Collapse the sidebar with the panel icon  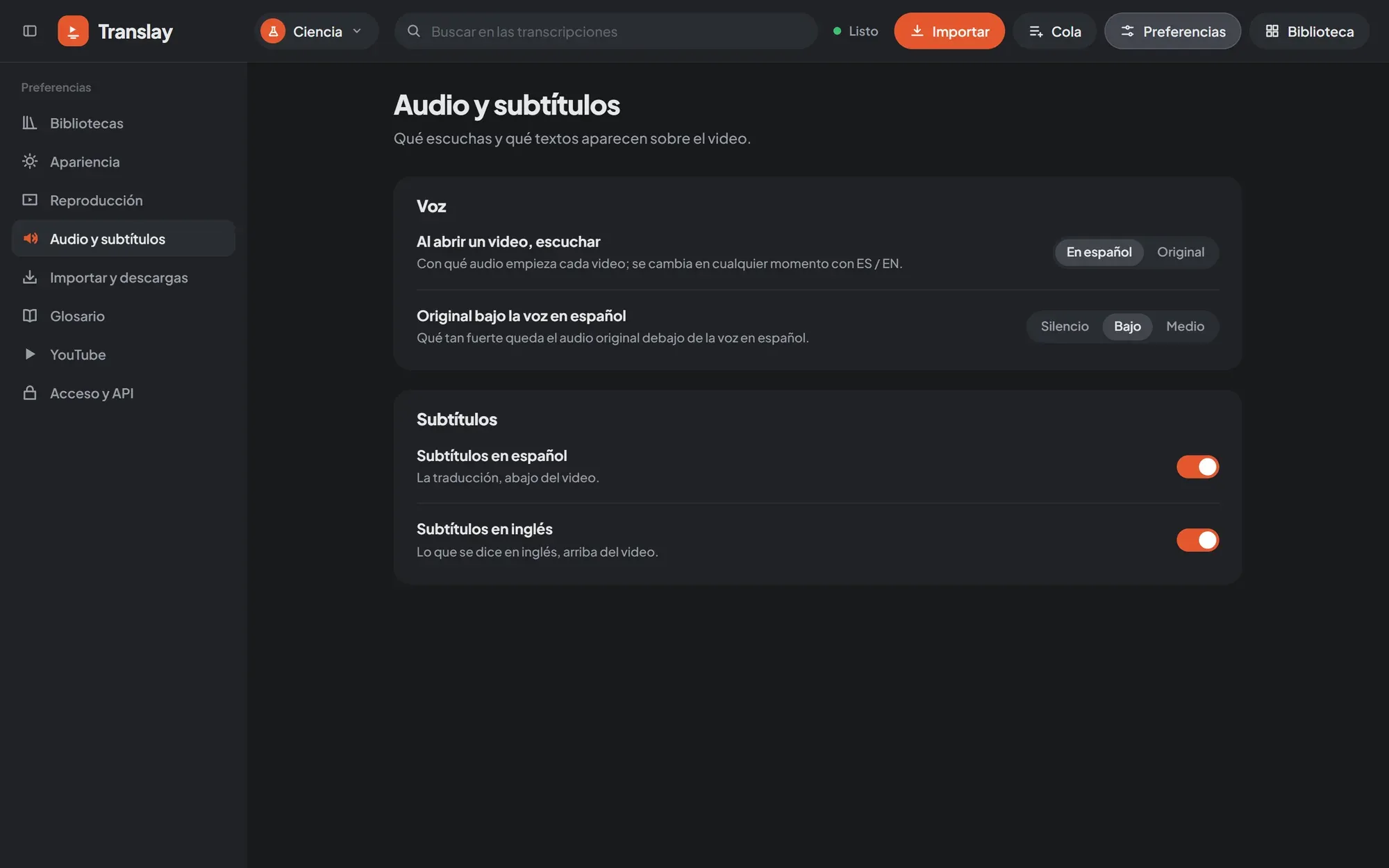[x=30, y=31]
